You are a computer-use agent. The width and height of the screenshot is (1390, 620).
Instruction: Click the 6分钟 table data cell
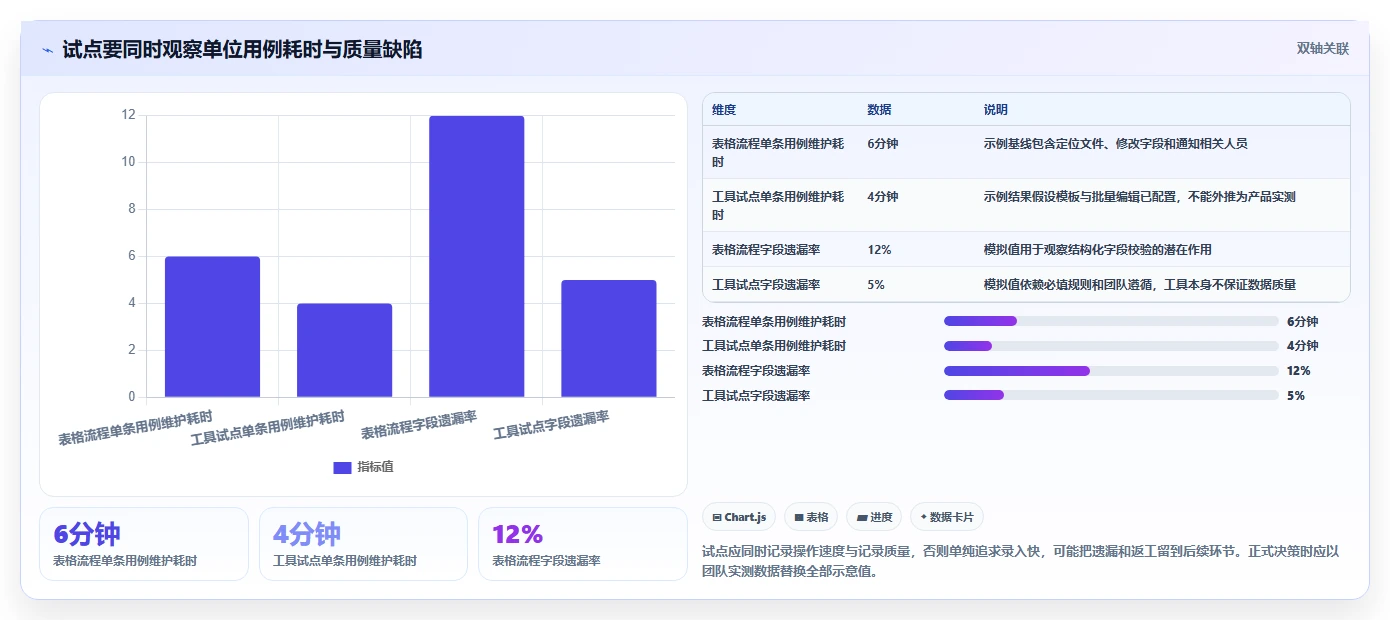pos(883,144)
